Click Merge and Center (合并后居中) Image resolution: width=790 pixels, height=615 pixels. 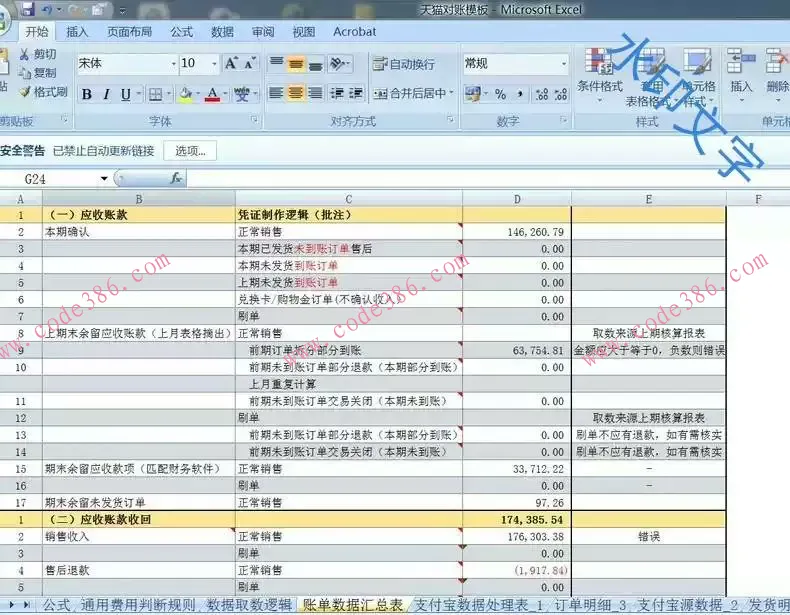(410, 93)
